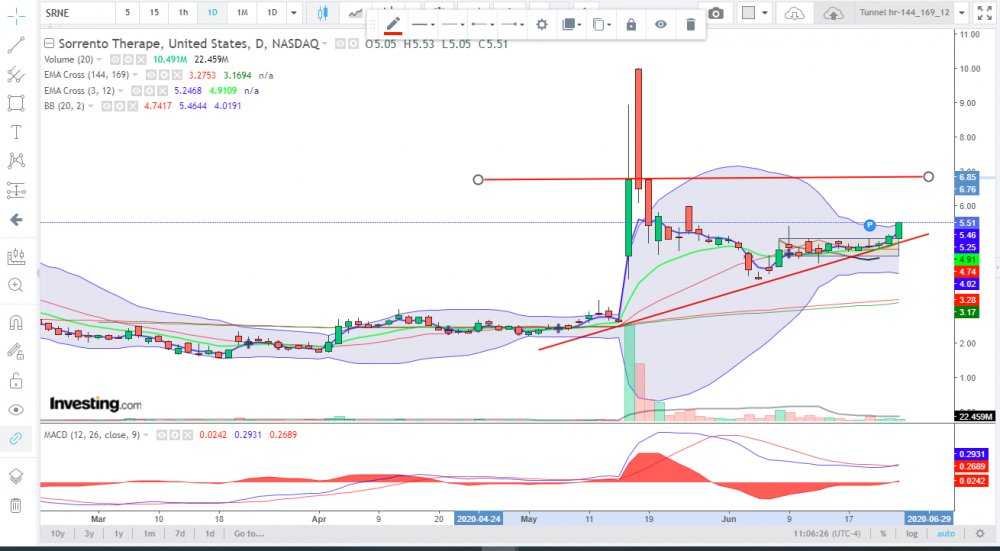This screenshot has height=551, width=1000.
Task: Click the load chart cloud download icon
Action: (795, 13)
